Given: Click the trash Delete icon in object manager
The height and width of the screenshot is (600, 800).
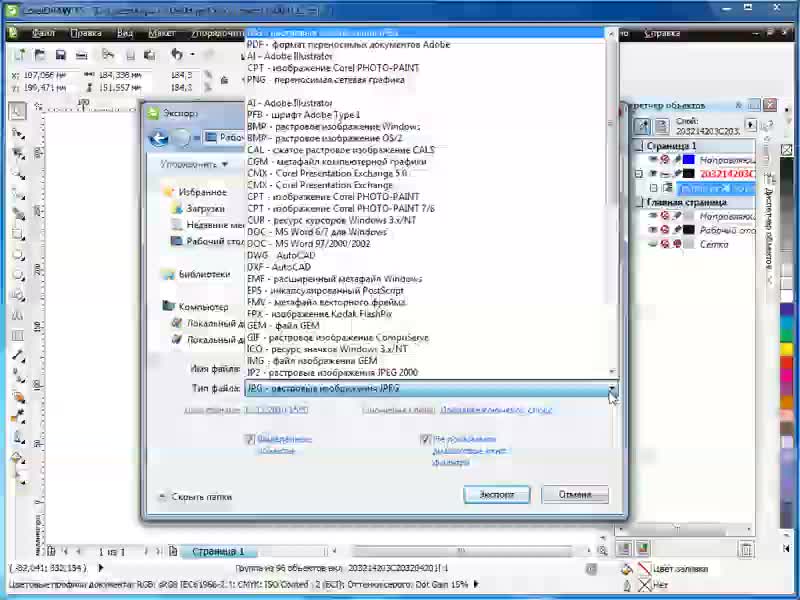Looking at the screenshot, I should coord(746,549).
